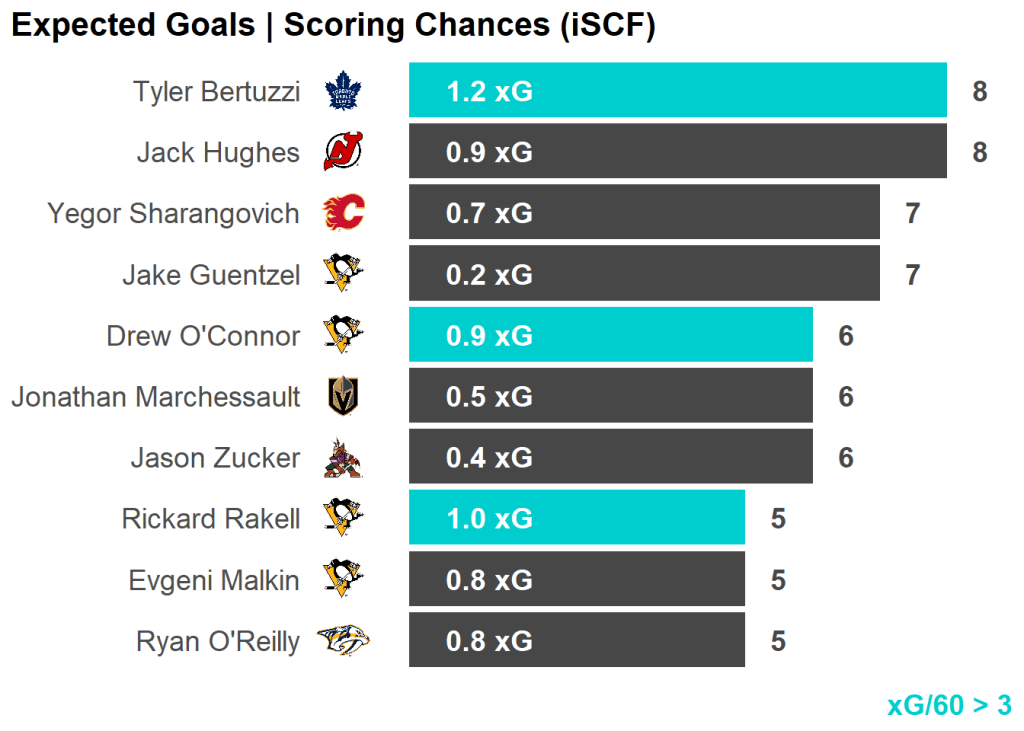Click the Penguins logo beside Rickard Rakell
The image size is (1024, 731).
tap(343, 518)
